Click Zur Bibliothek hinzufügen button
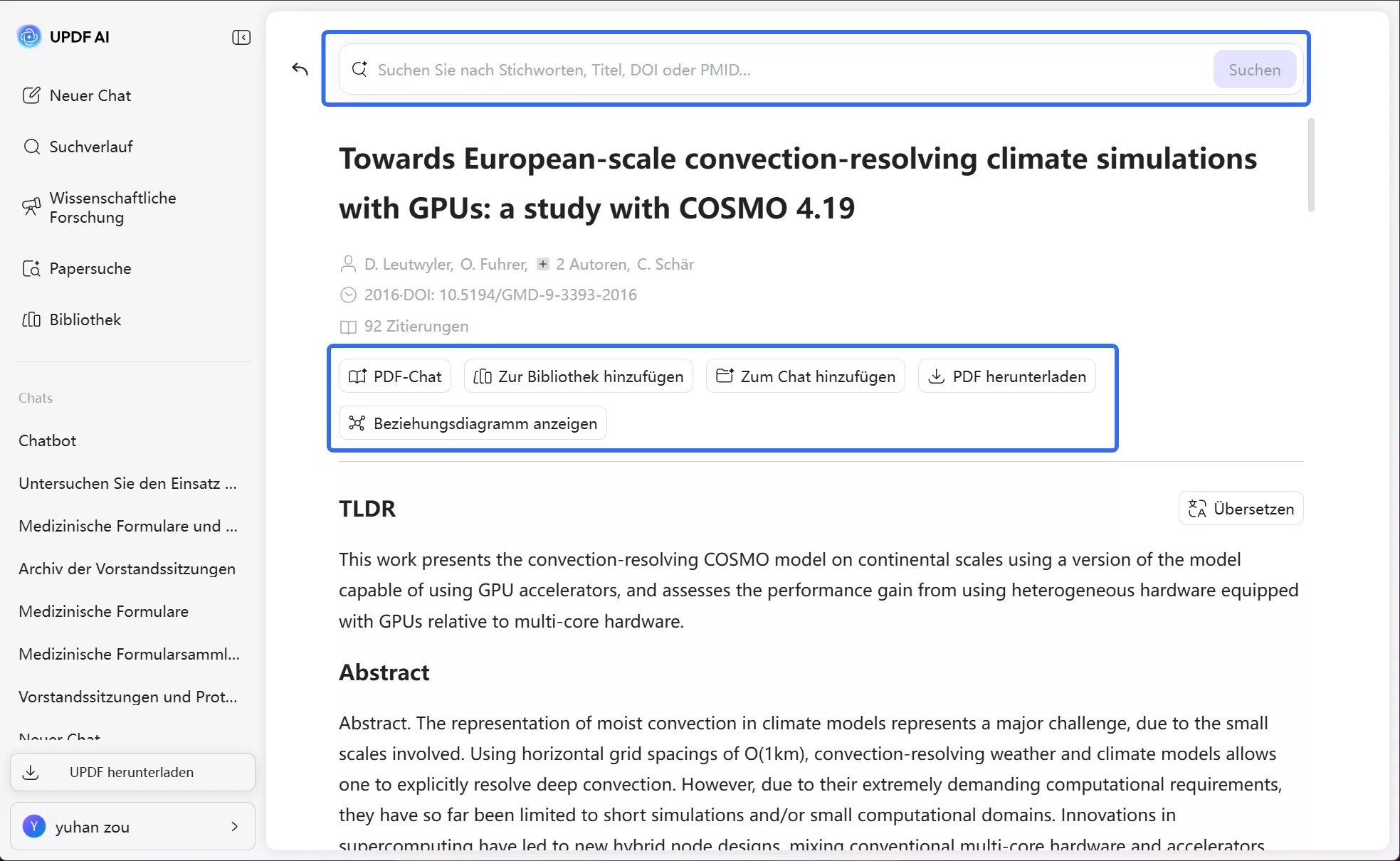This screenshot has height=861, width=1400. pyautogui.click(x=579, y=376)
